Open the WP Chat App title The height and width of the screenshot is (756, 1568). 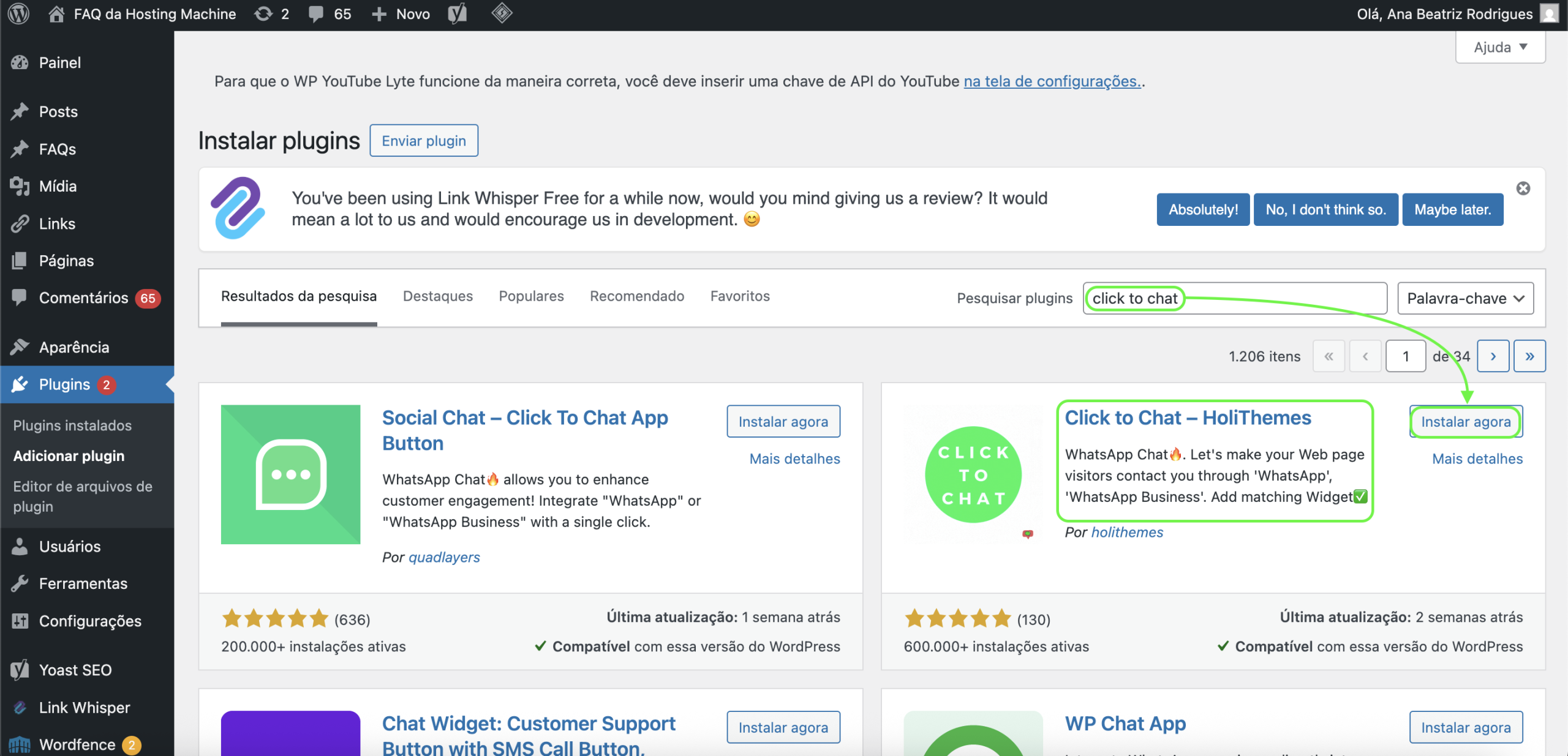1125,724
